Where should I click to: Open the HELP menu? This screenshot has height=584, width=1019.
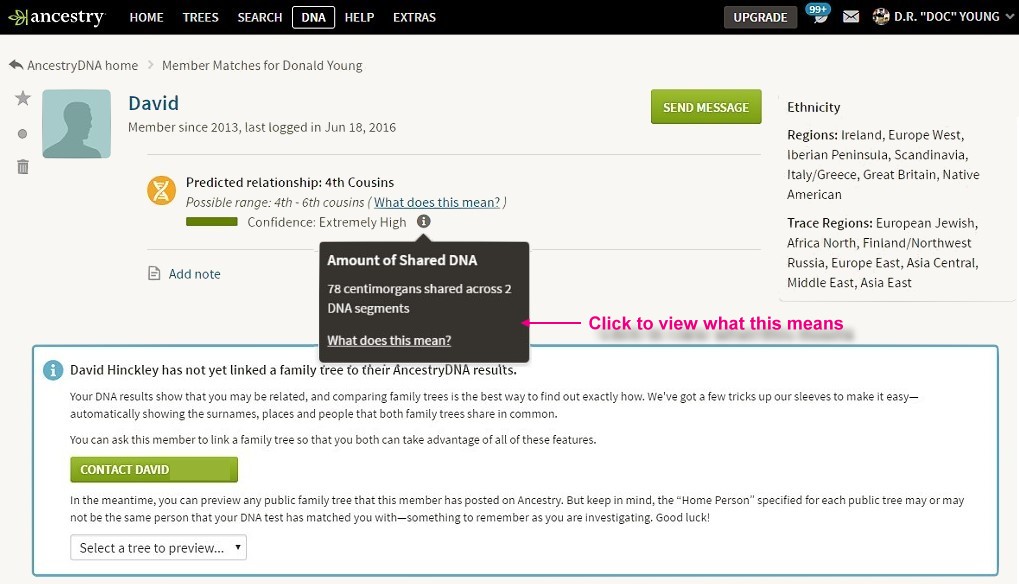[x=359, y=18]
